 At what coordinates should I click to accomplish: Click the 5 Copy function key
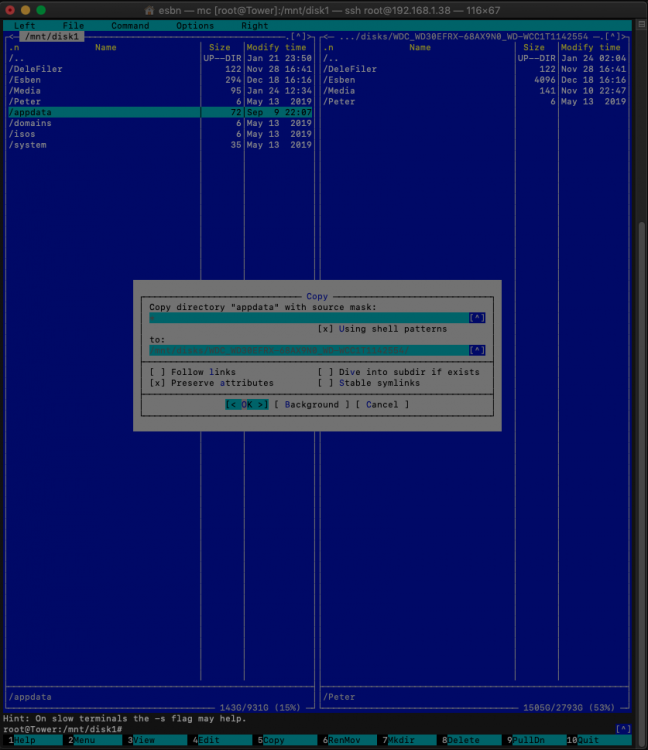point(287,740)
